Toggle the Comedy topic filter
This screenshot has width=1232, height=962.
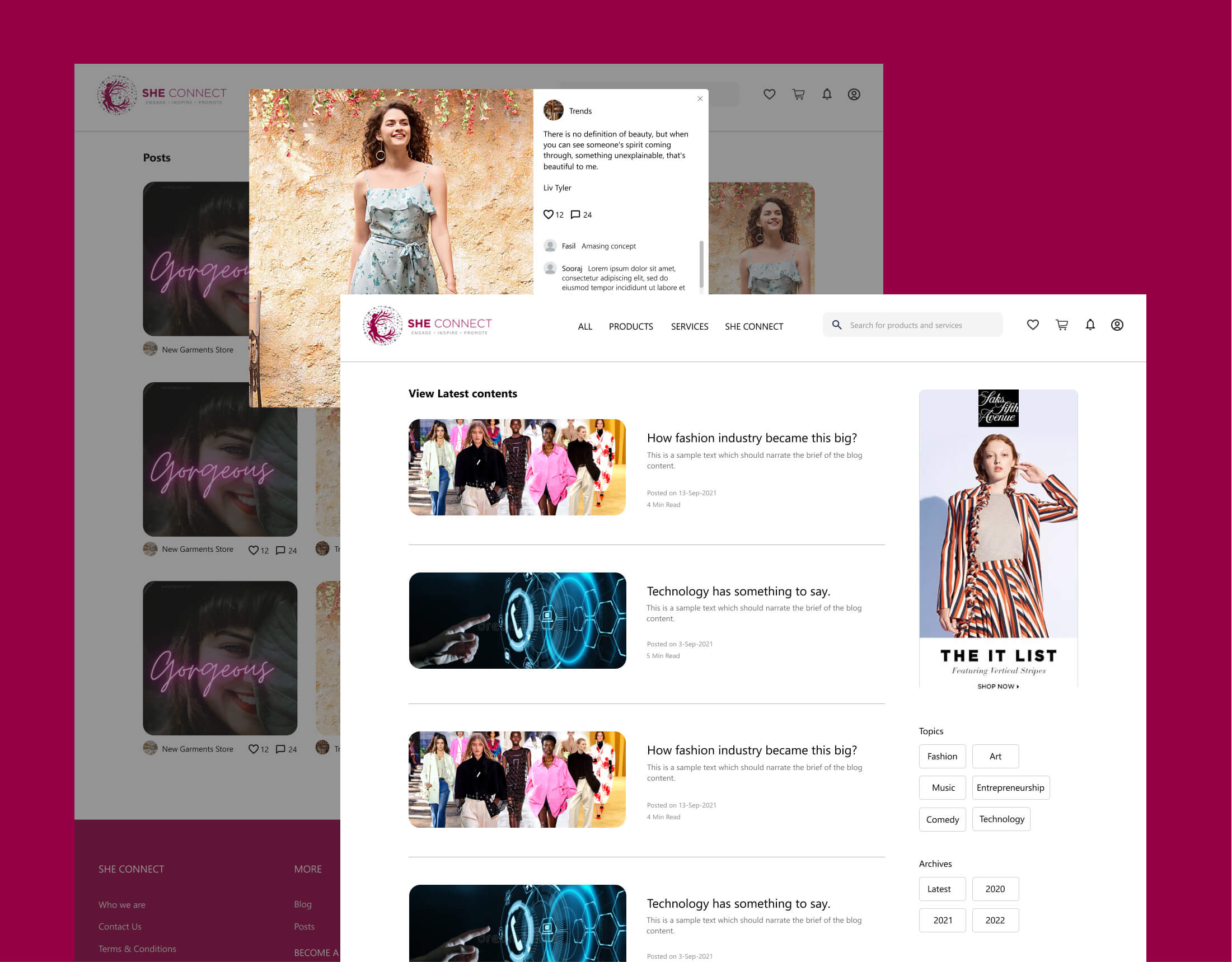[942, 819]
